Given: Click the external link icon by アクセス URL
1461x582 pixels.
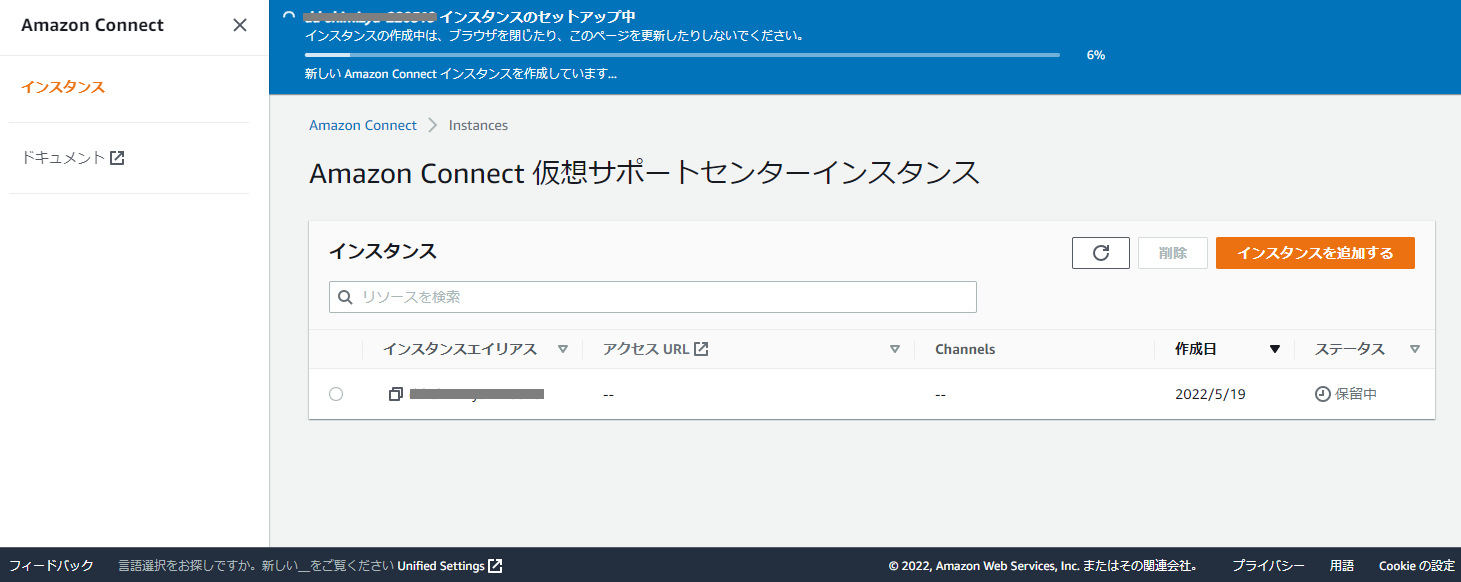Looking at the screenshot, I should click(x=701, y=349).
